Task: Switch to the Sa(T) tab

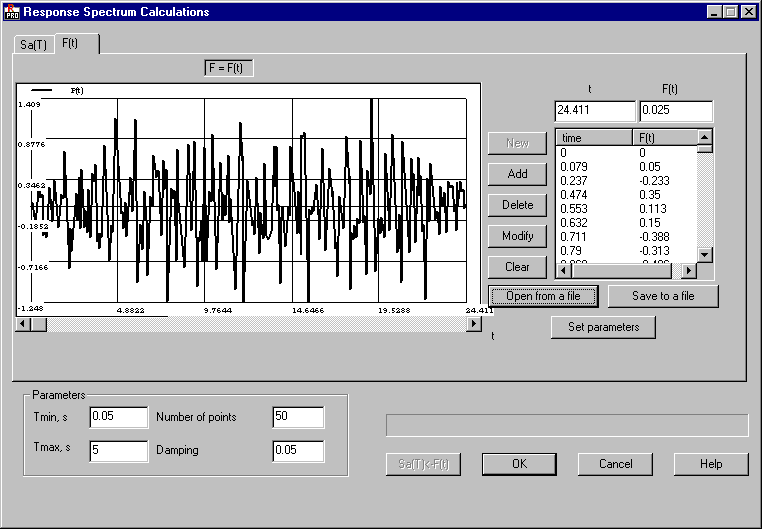Action: coord(34,45)
